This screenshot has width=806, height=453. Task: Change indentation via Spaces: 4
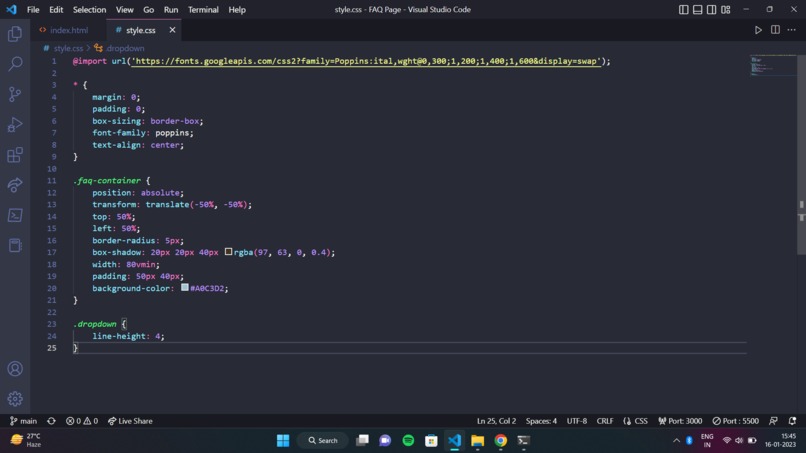click(541, 421)
